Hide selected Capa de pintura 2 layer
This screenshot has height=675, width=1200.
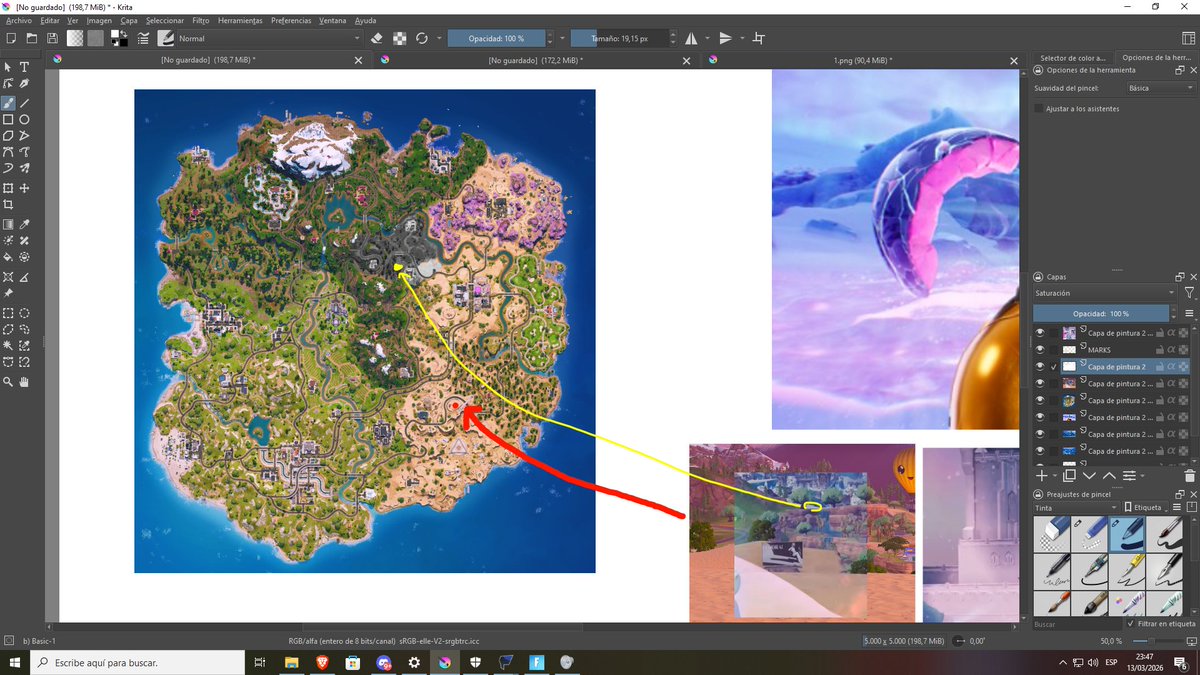tap(1040, 367)
